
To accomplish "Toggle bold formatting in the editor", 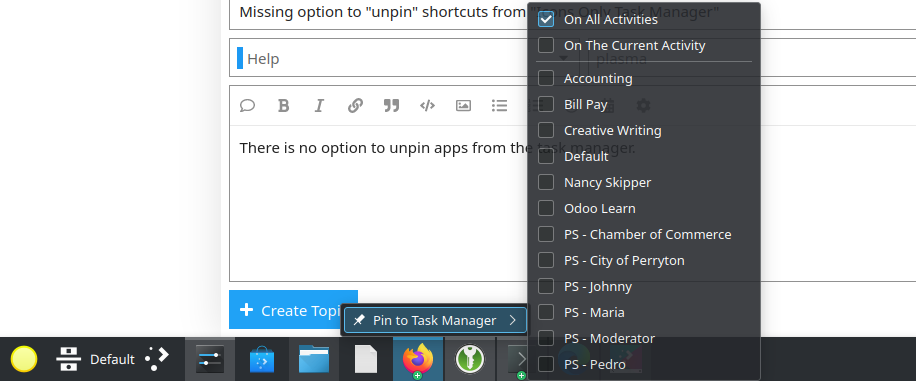I will tap(283, 106).
